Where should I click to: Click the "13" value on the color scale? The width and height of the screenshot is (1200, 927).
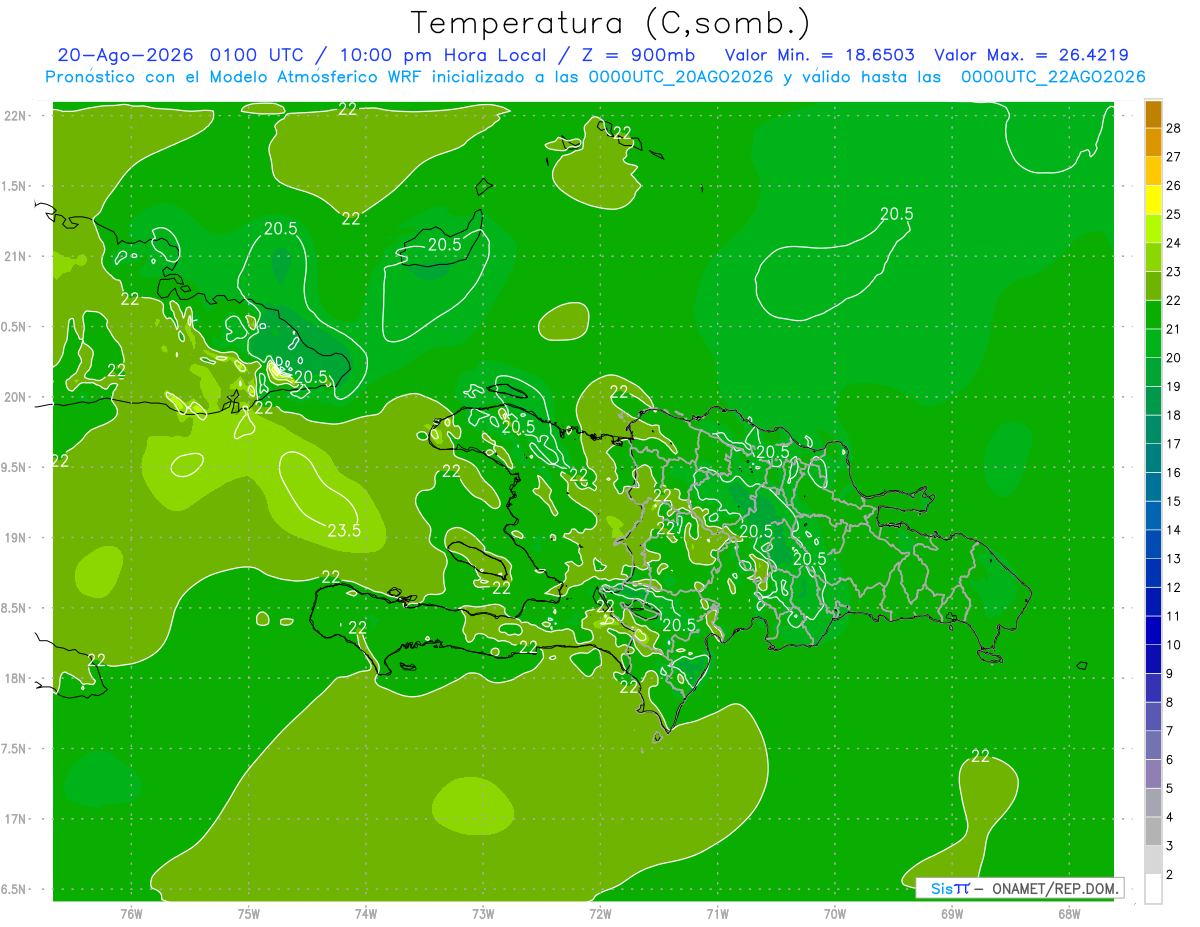click(1174, 559)
